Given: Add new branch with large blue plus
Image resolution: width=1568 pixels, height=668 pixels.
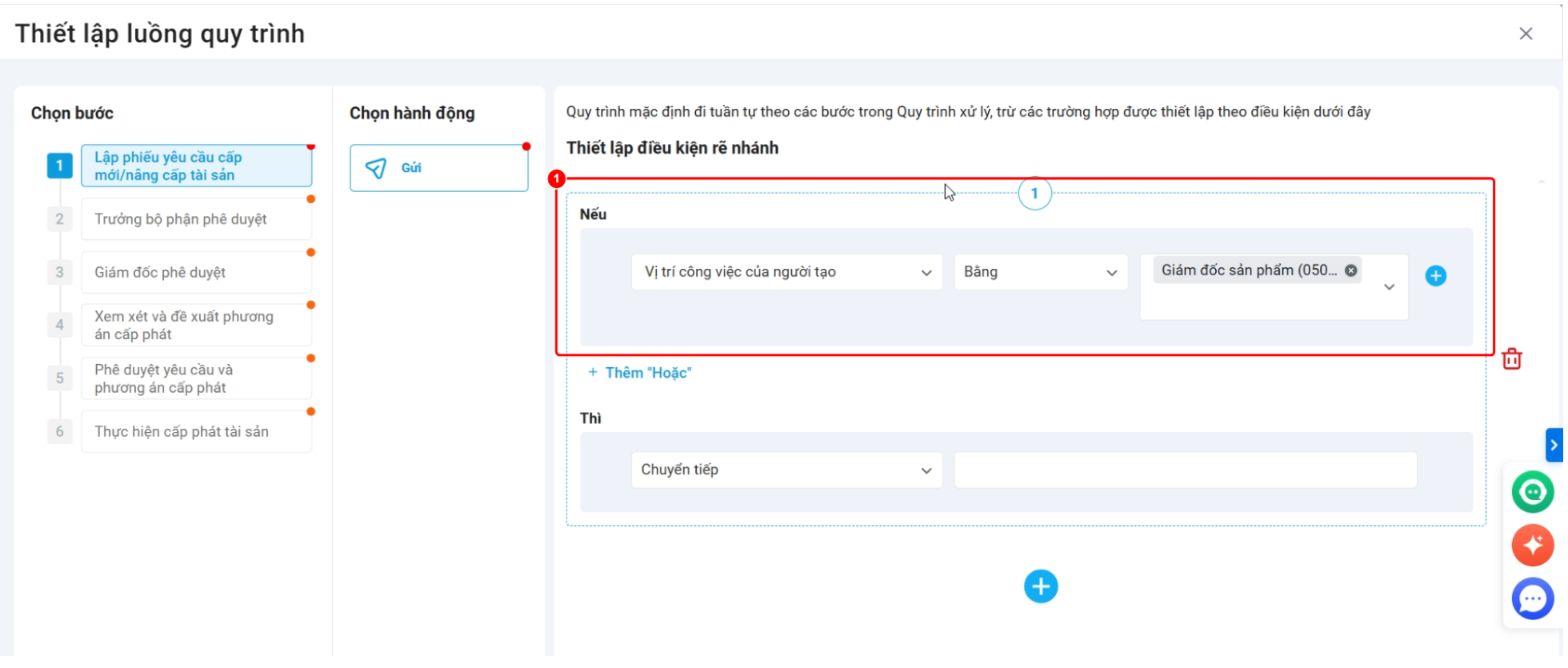Looking at the screenshot, I should tap(1040, 586).
